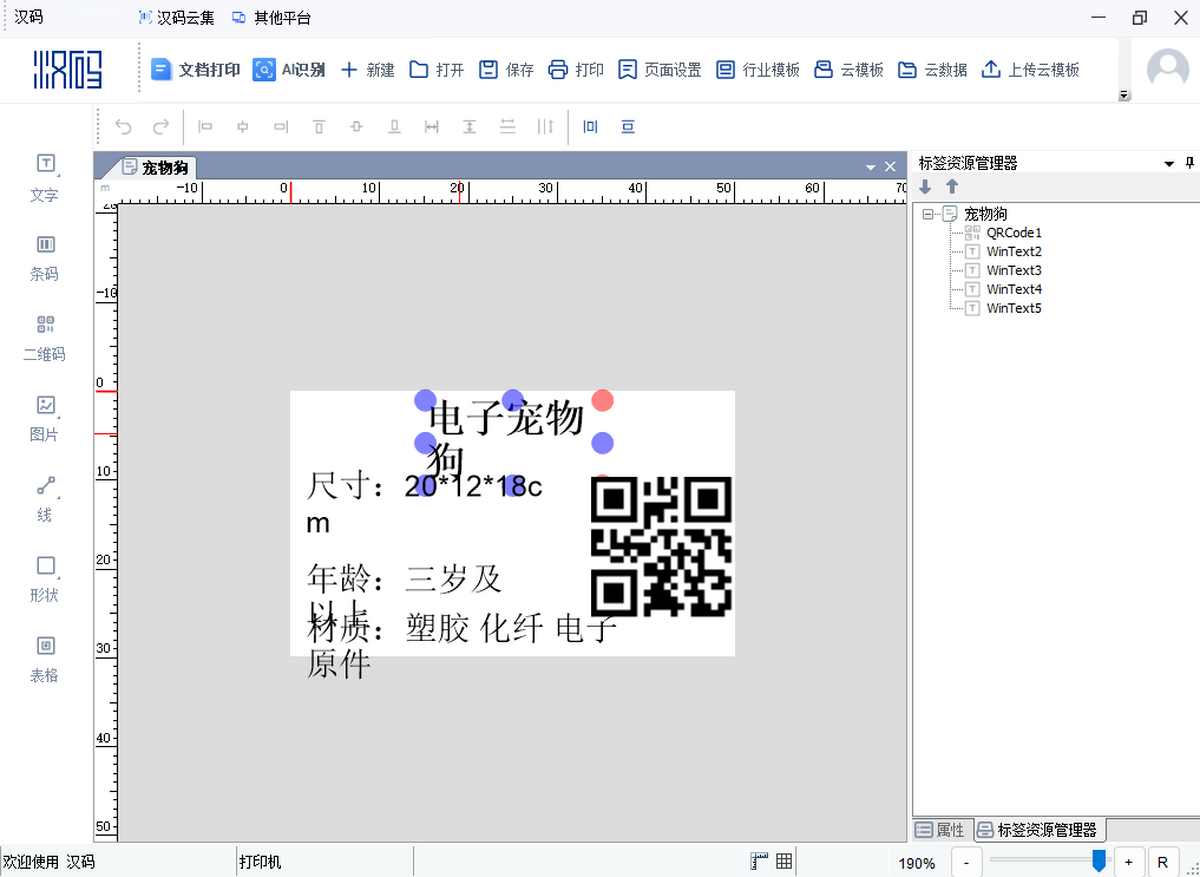Image resolution: width=1200 pixels, height=877 pixels.
Task: Select the 形状 shape tool
Action: [x=45, y=578]
